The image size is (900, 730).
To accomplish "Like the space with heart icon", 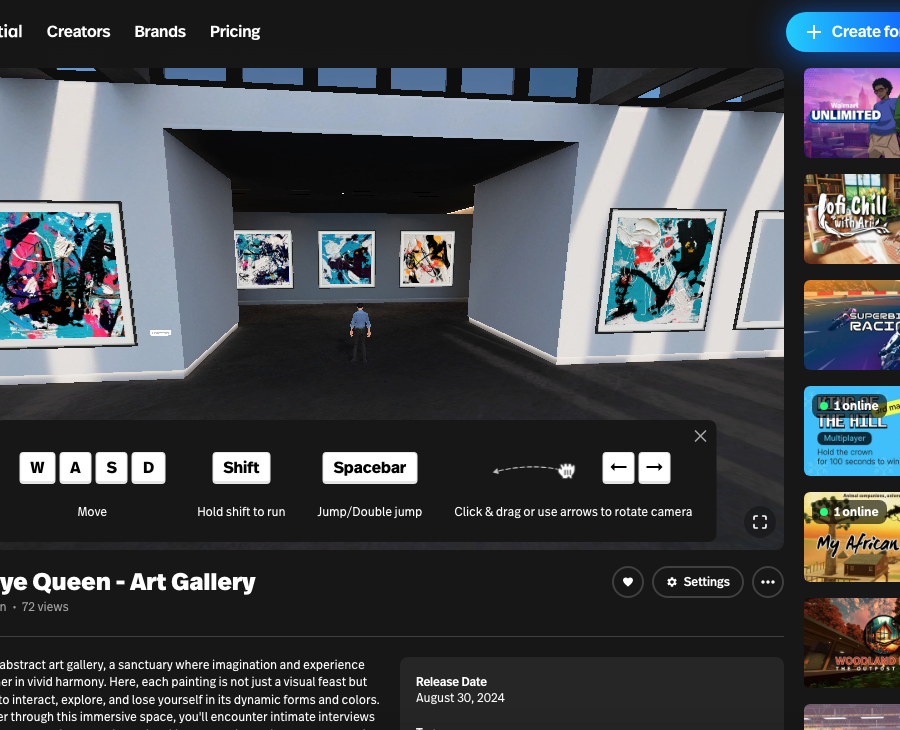I will click(x=627, y=582).
